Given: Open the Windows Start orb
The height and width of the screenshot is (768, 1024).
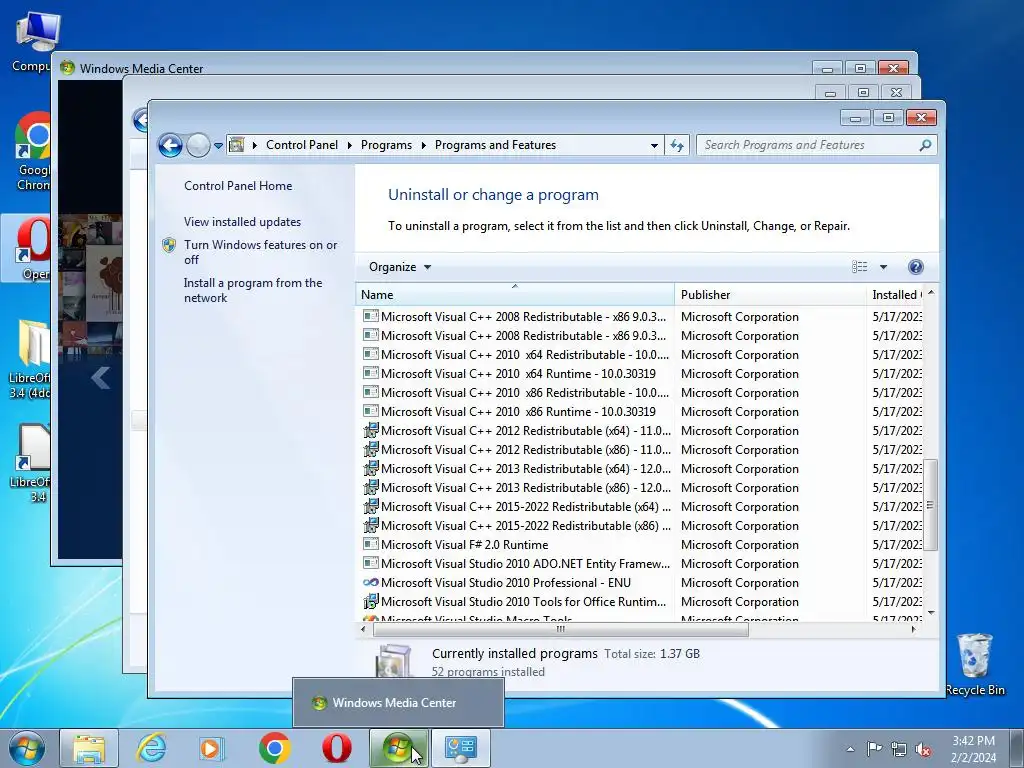Looking at the screenshot, I should [x=27, y=748].
